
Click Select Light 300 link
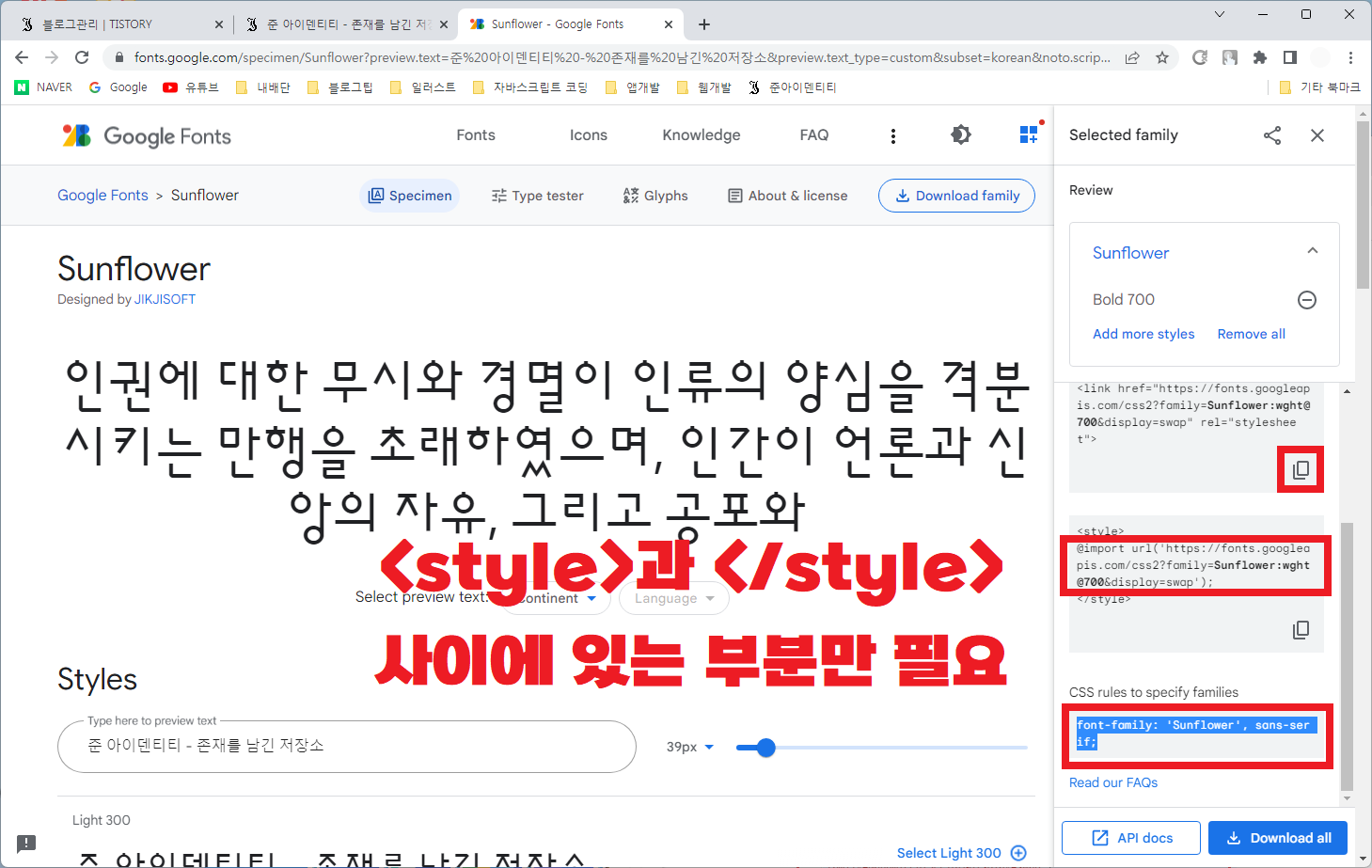pyautogui.click(x=949, y=853)
